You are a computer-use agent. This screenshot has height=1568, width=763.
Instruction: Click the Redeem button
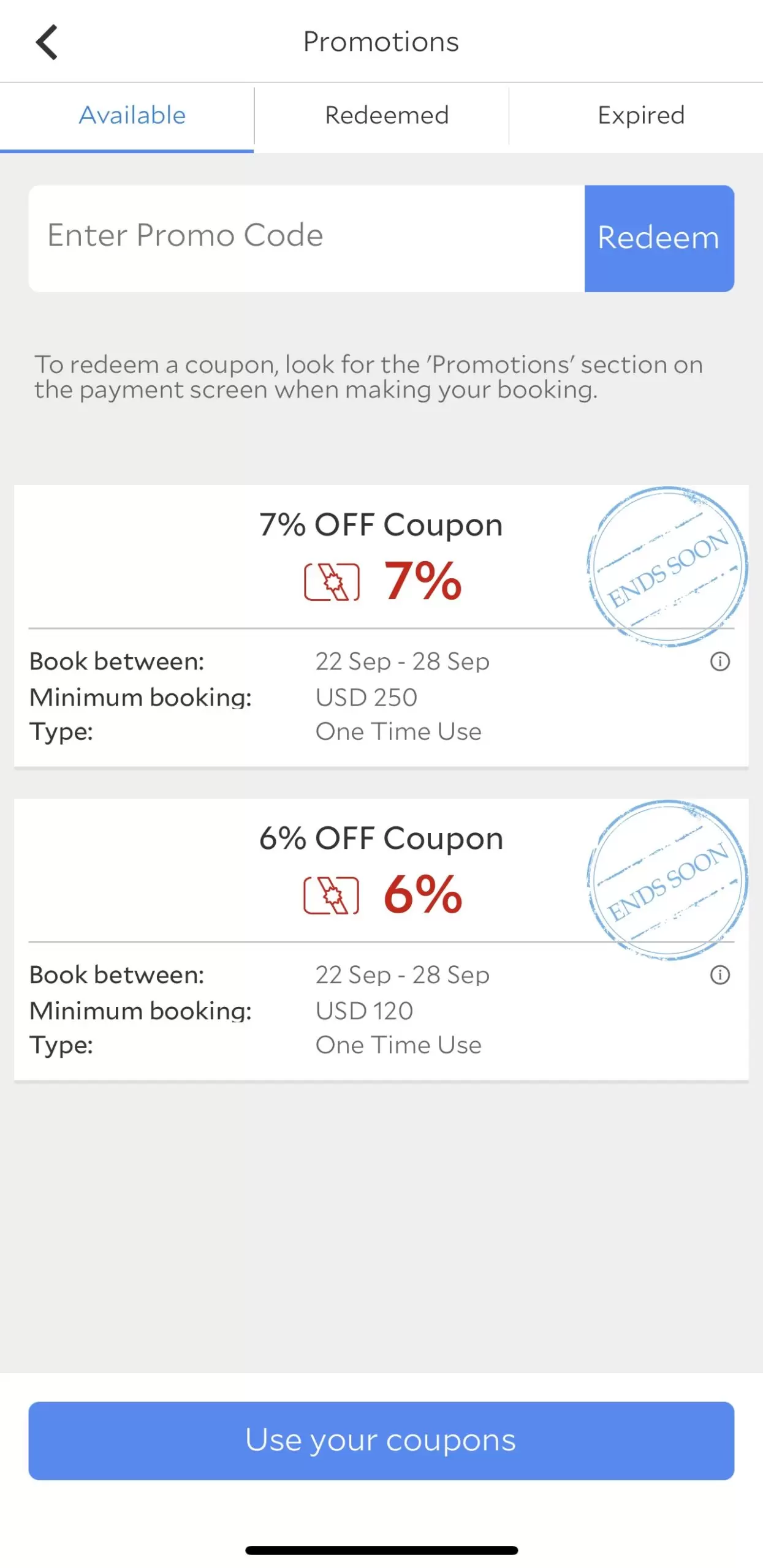pos(659,238)
